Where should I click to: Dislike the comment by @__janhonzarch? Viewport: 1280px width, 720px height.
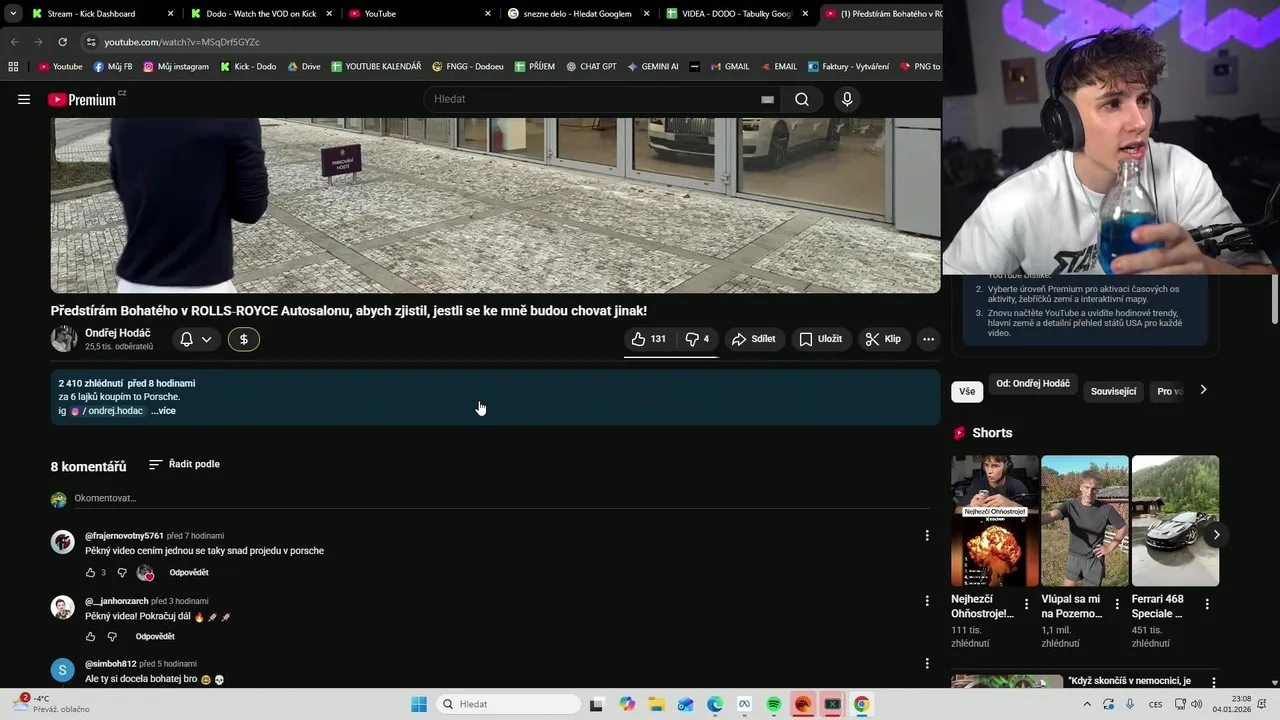pos(112,637)
